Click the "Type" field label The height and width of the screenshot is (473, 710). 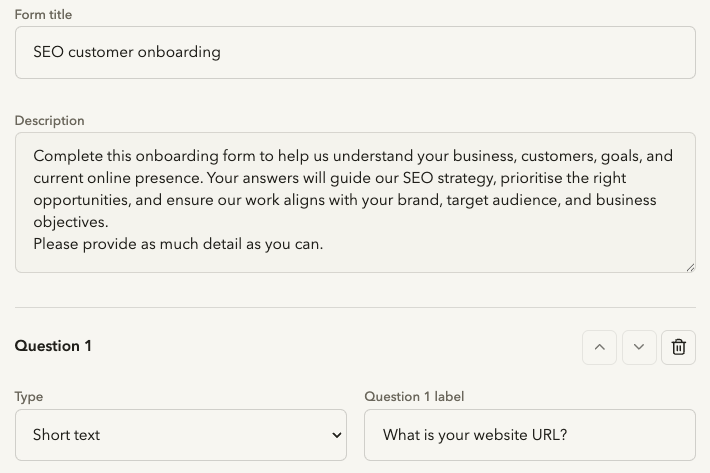pos(29,397)
